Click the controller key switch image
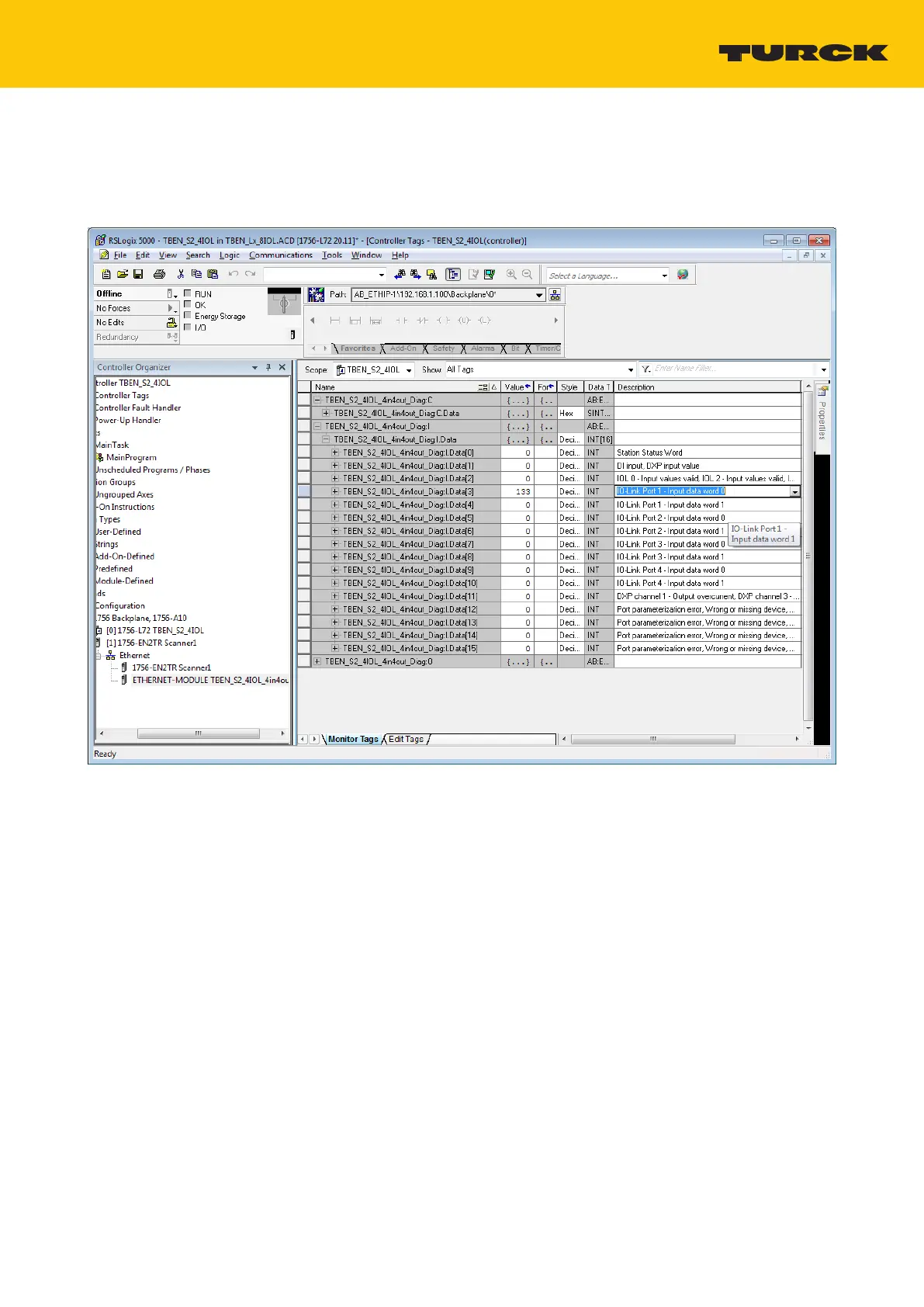 284,302
